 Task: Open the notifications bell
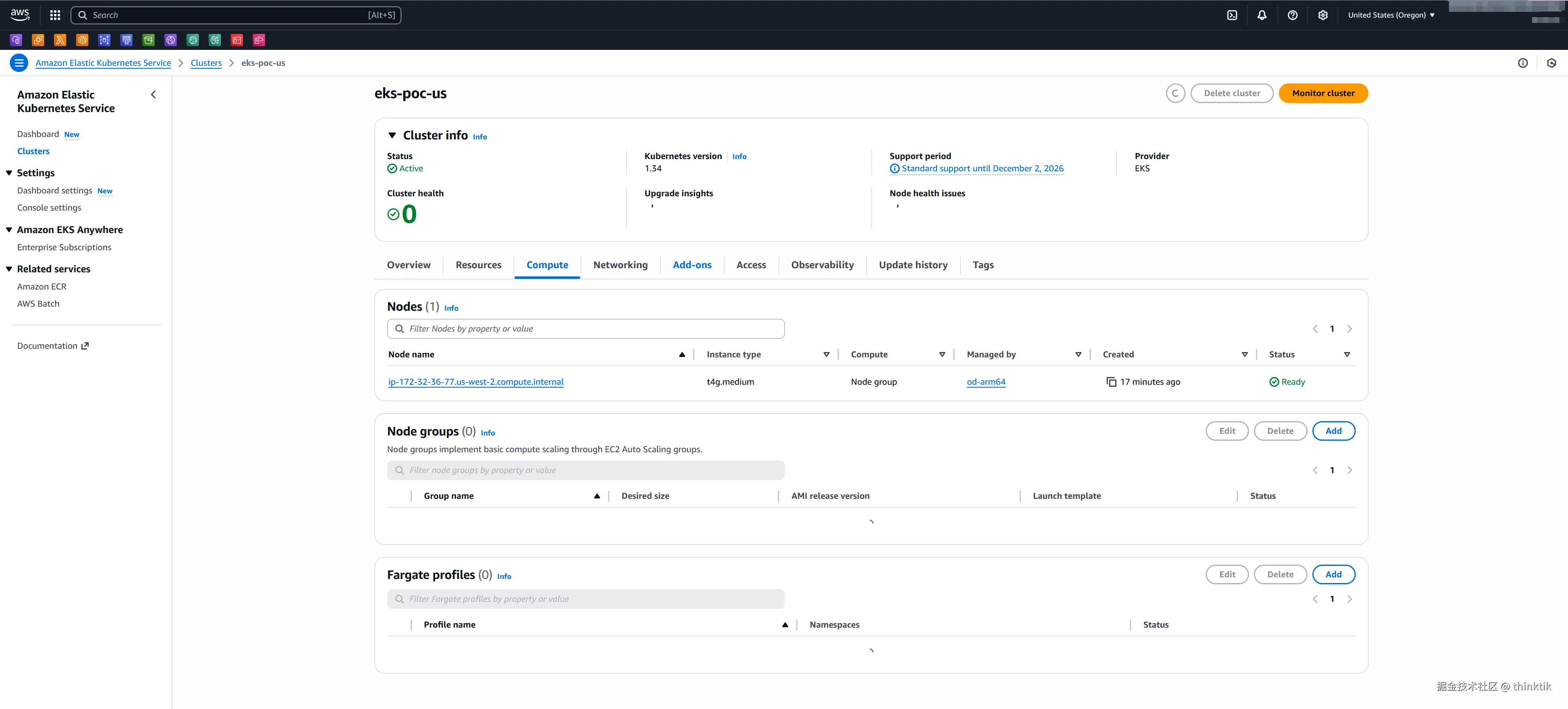tap(1262, 15)
